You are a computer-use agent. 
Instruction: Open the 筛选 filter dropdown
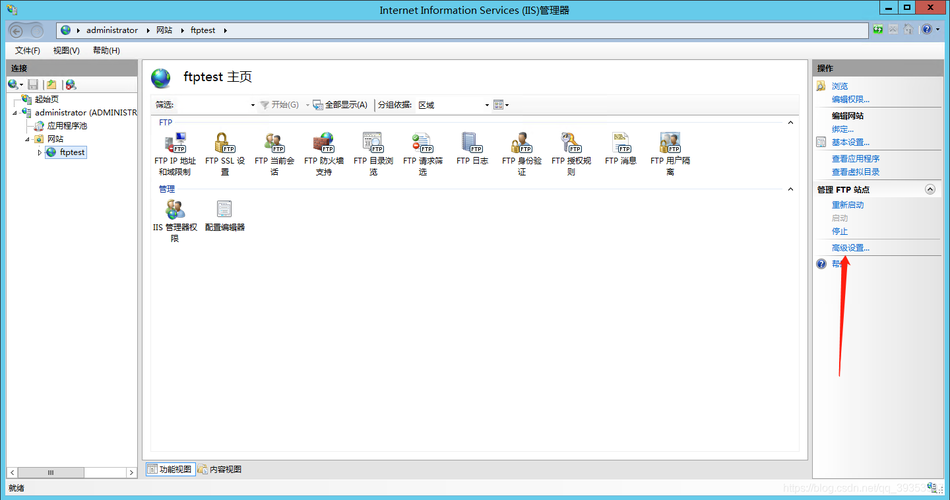[x=253, y=105]
